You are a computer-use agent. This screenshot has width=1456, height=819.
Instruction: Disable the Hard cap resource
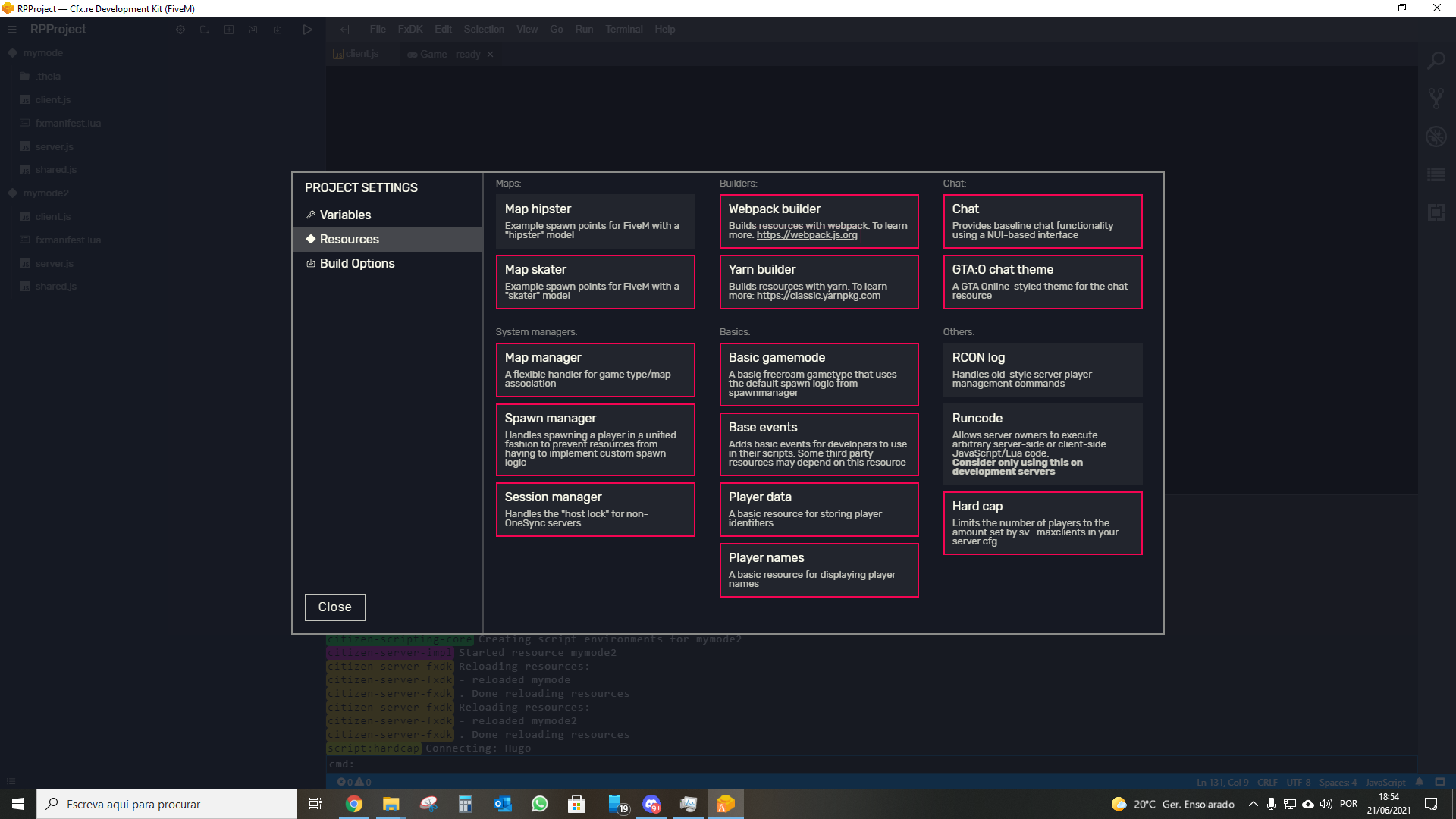point(1043,523)
